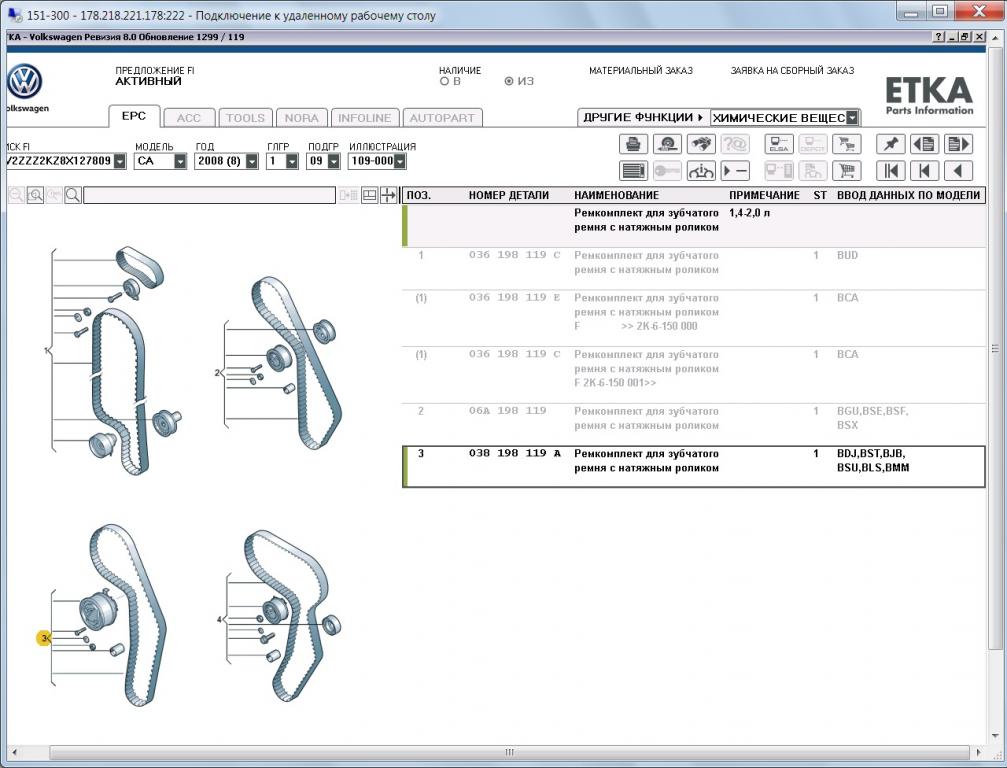
Task: Select part row 038 198 119 A
Action: (x=694, y=466)
